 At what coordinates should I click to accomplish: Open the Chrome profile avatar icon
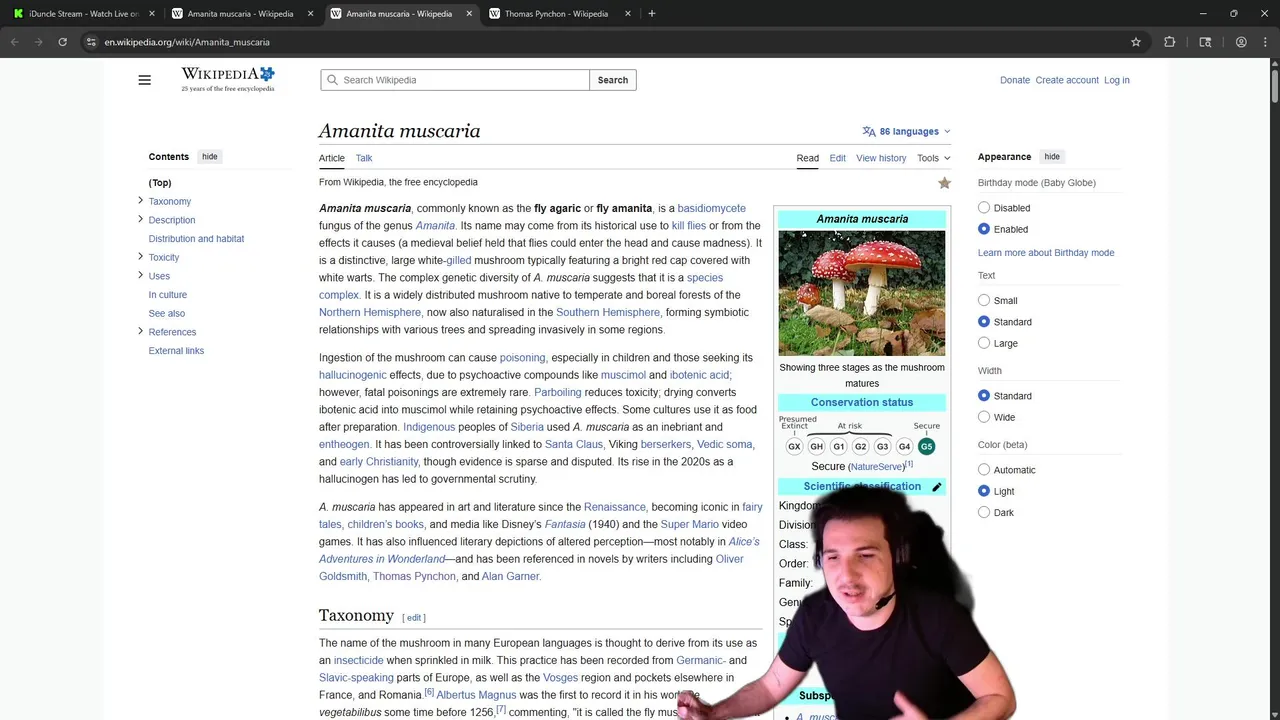[x=1241, y=42]
